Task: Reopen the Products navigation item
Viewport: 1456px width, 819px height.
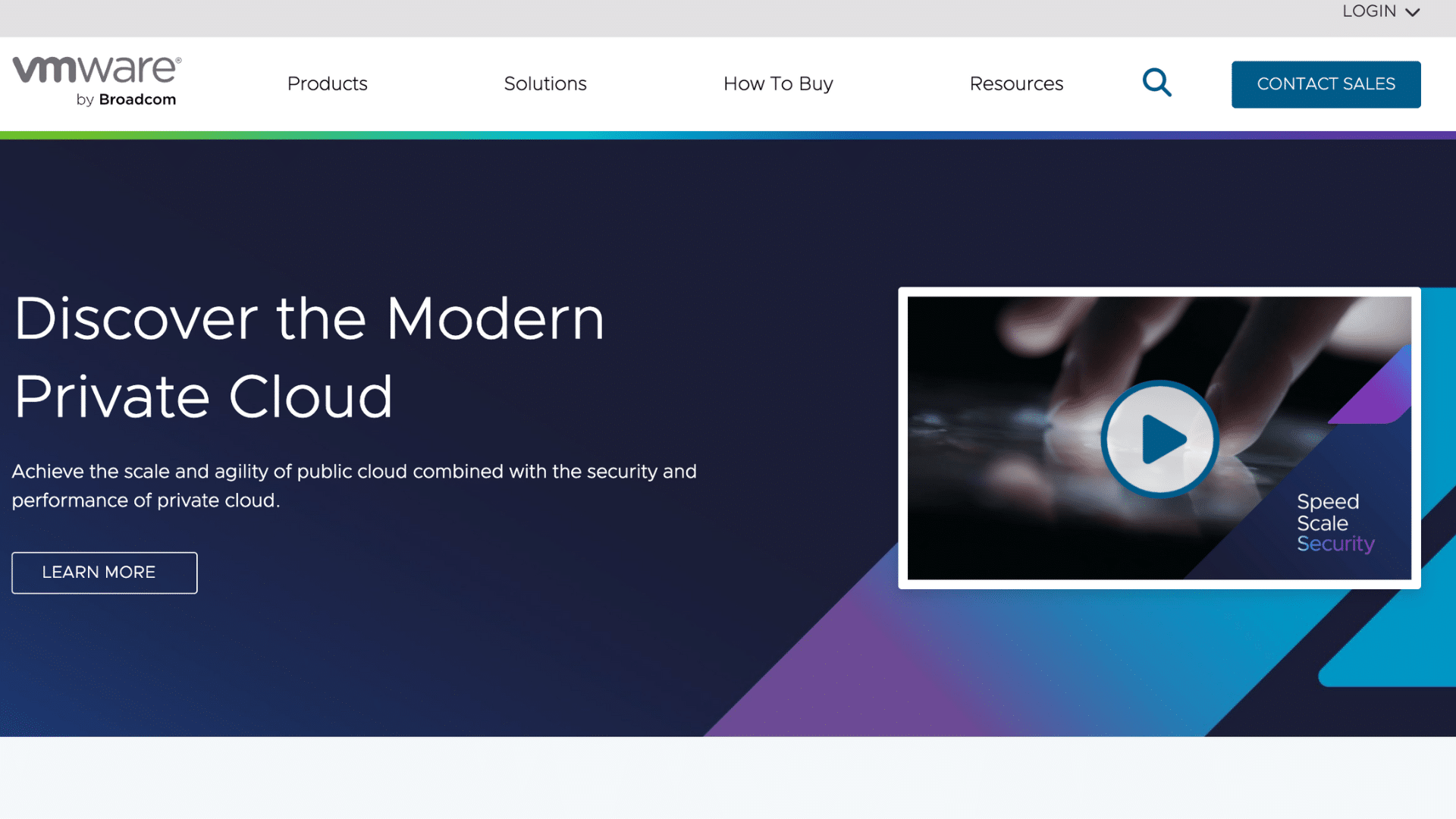Action: coord(327,83)
